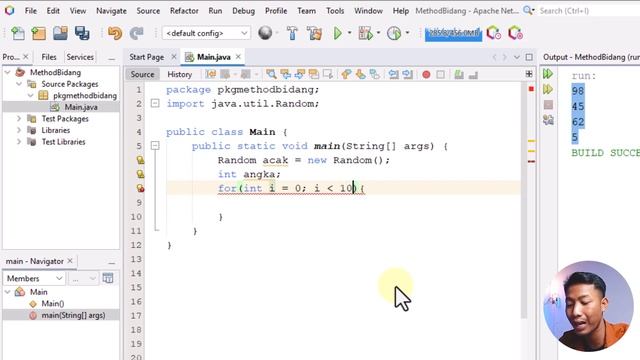The image size is (640, 360).
Task: Click the Save All toolbar icon
Action: pyautogui.click(x=82, y=33)
